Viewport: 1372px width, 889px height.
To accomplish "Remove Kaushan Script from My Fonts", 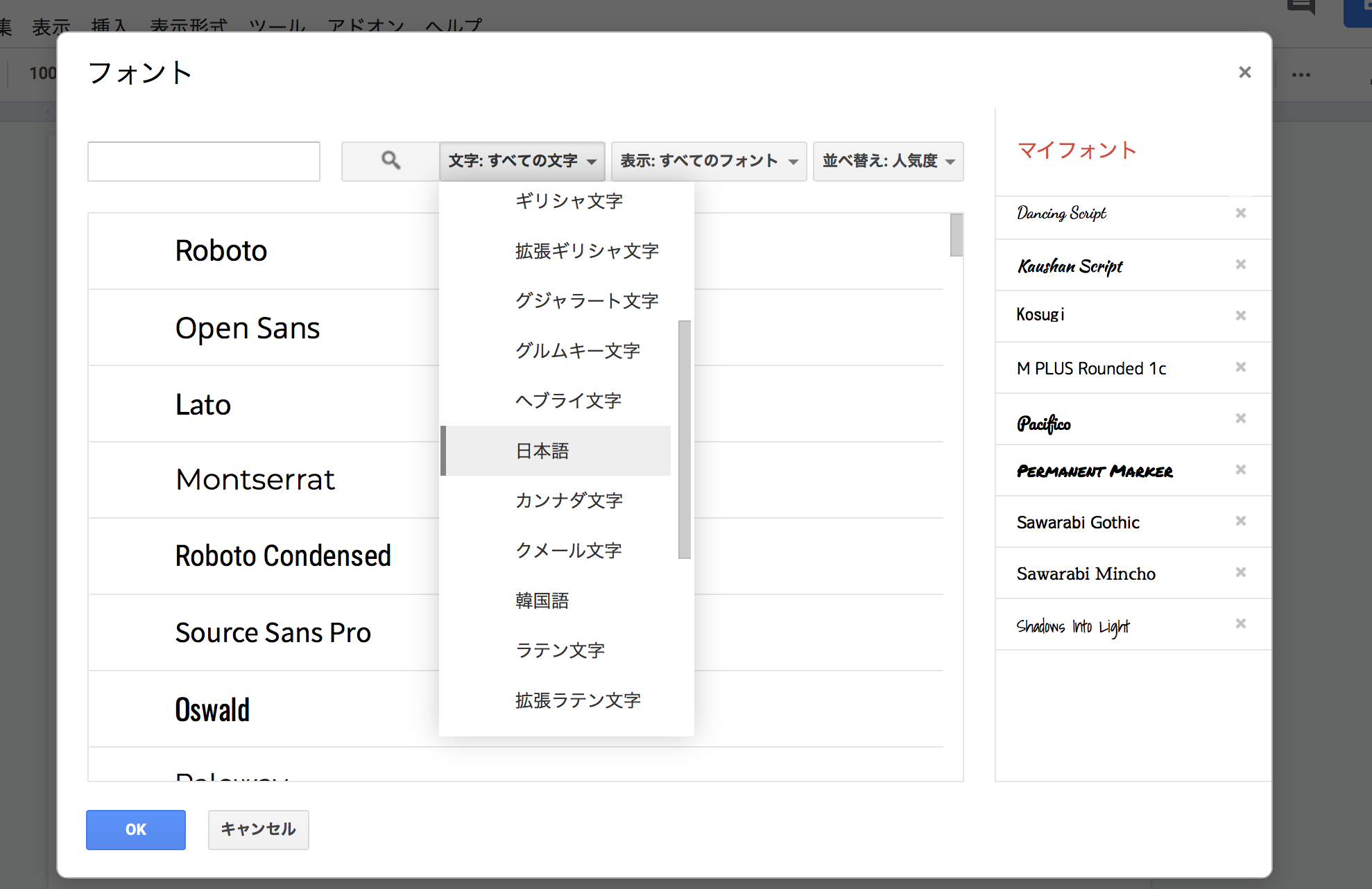I will pos(1241,264).
